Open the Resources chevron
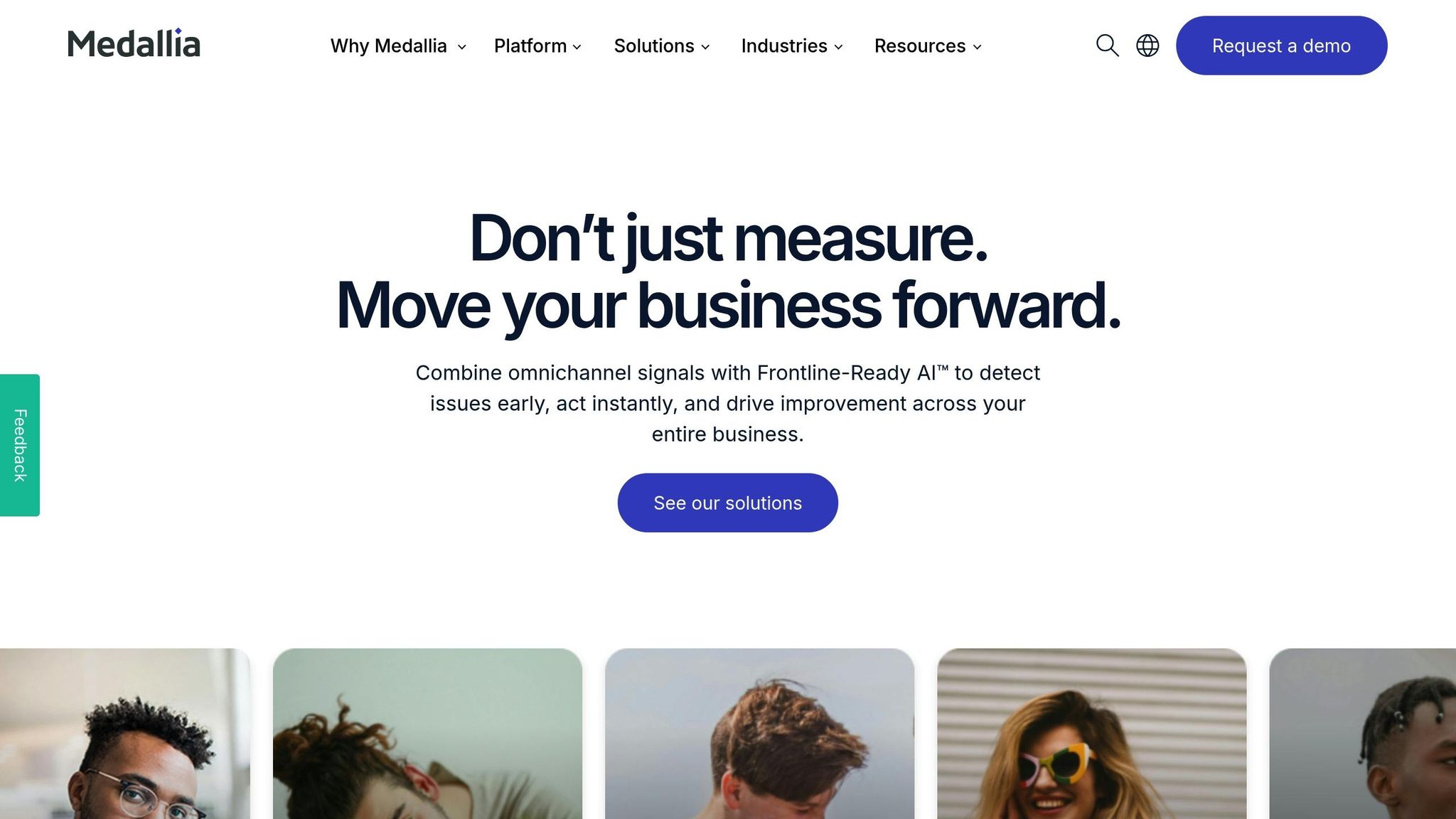Screen dimensions: 1456x819 click(977, 47)
